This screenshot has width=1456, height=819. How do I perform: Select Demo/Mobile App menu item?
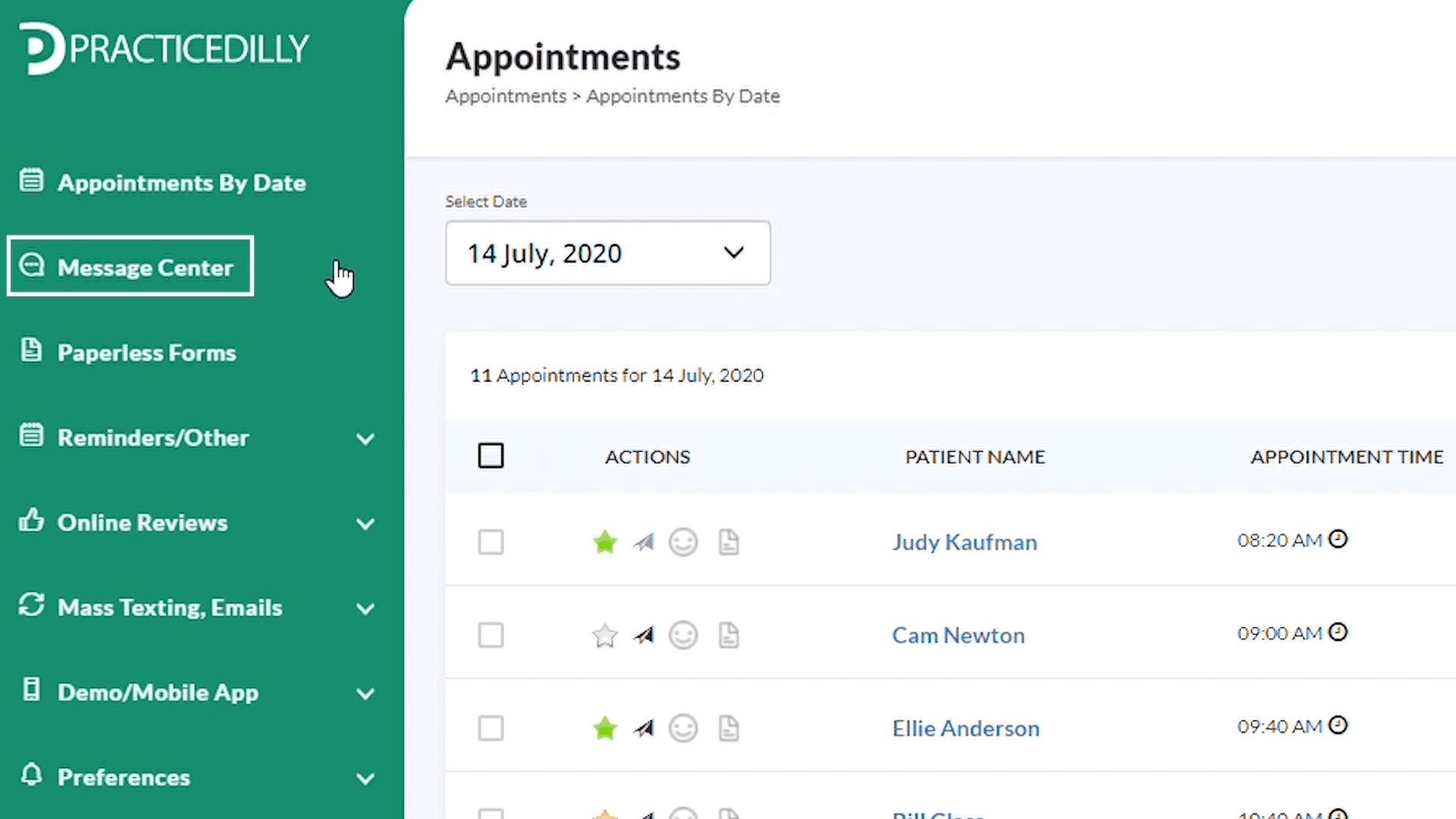click(158, 692)
